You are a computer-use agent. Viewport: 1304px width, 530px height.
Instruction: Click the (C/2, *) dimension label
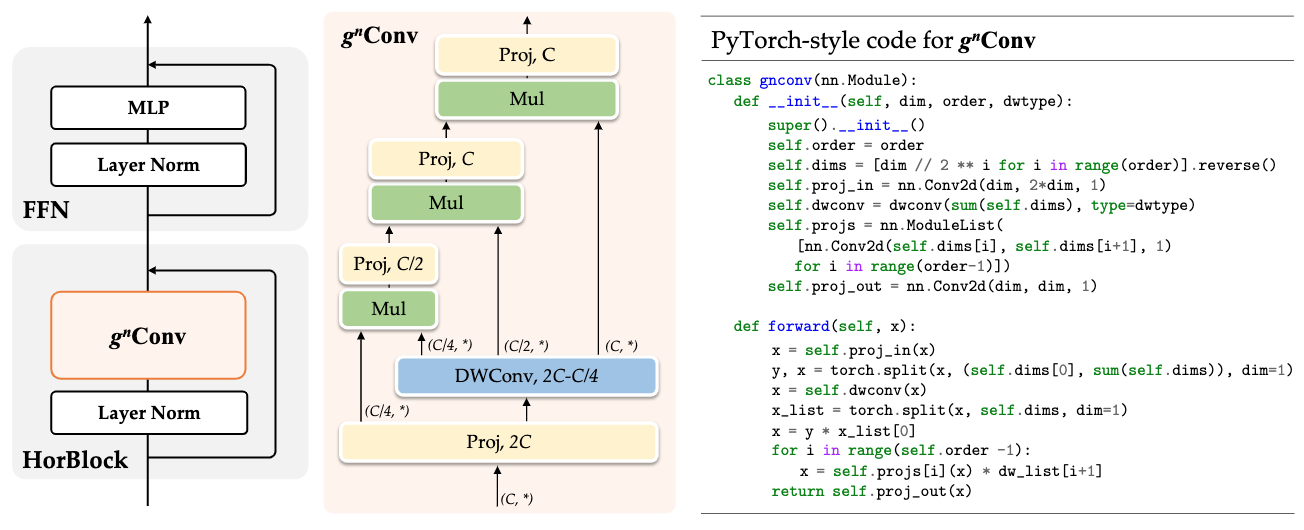(x=527, y=345)
